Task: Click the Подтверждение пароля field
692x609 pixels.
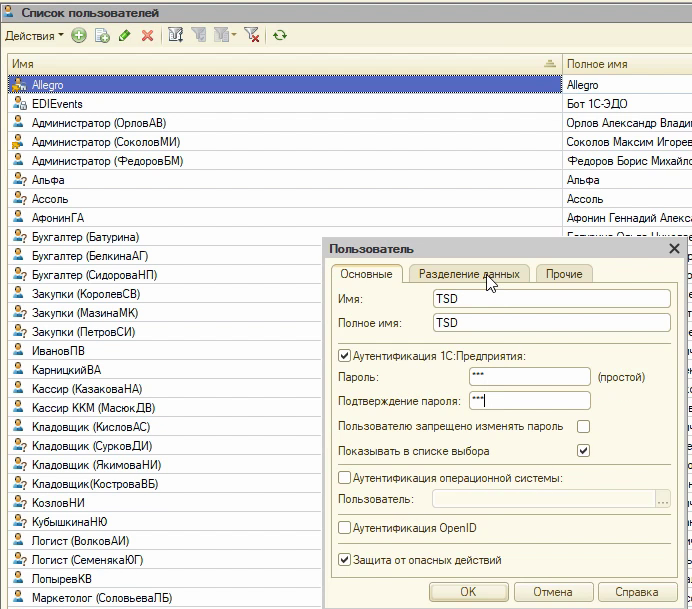Action: [x=530, y=401]
